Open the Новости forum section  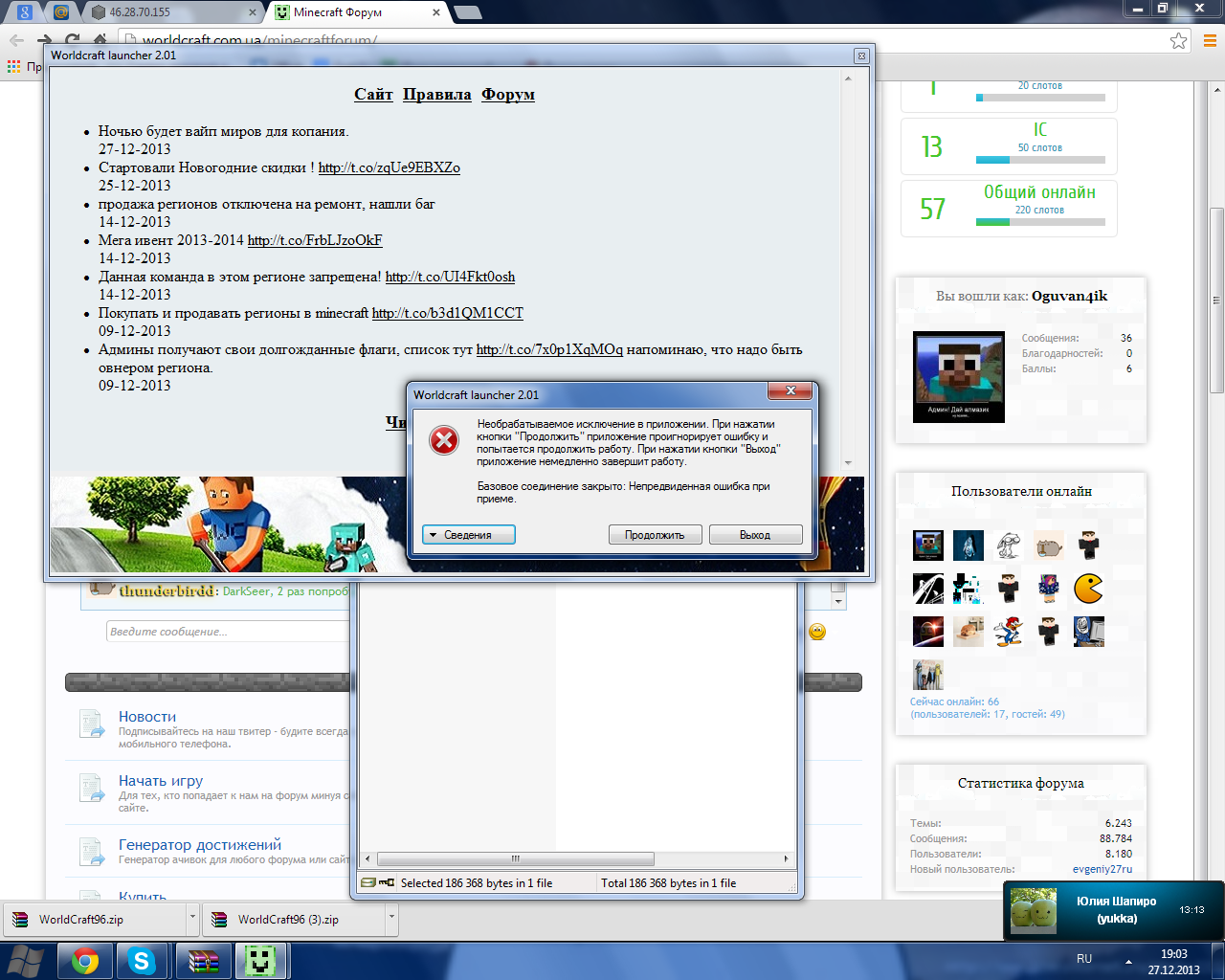(x=147, y=717)
